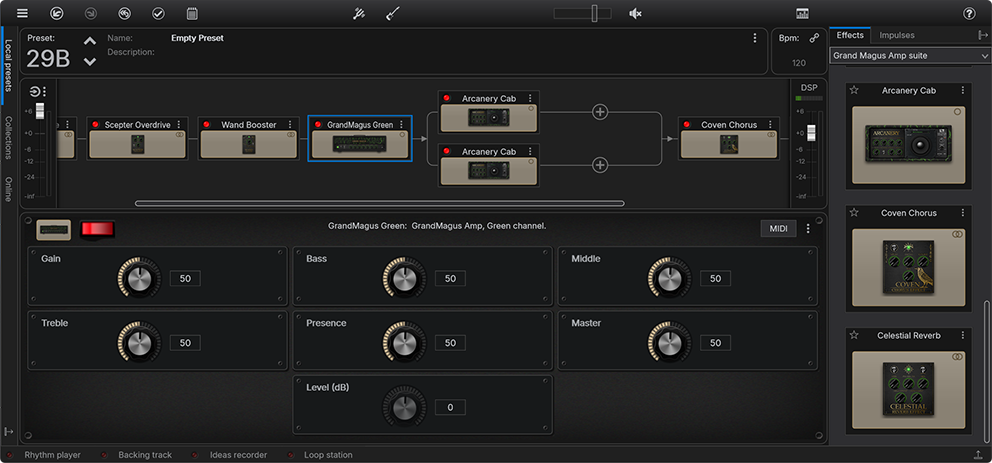This screenshot has width=992, height=463.
Task: Click the MIDI button
Action: click(x=777, y=229)
